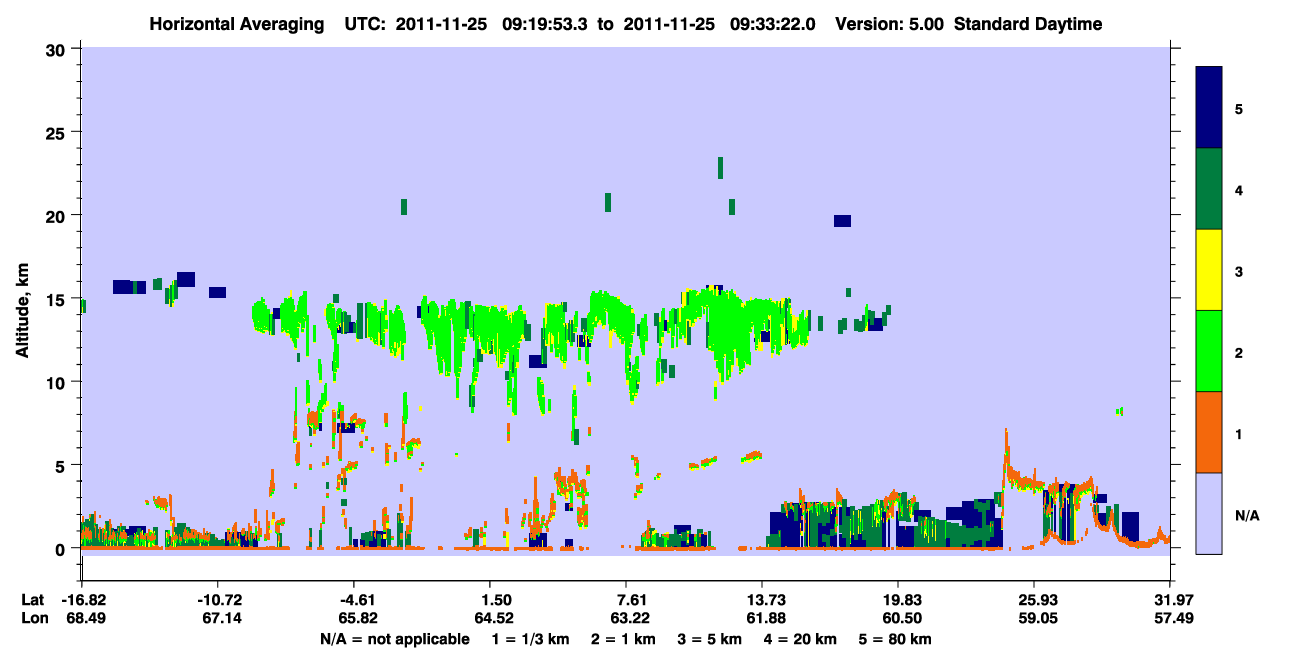Image resolution: width=1300 pixels, height=667 pixels.
Task: Click the orange level 1 color swatch
Action: [1209, 432]
